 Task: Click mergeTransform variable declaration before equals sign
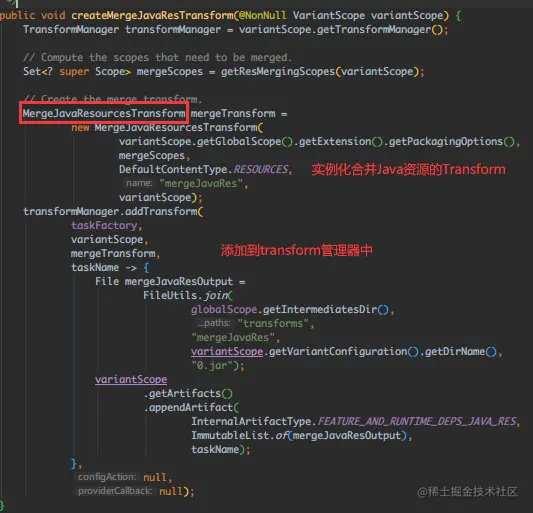[233, 114]
